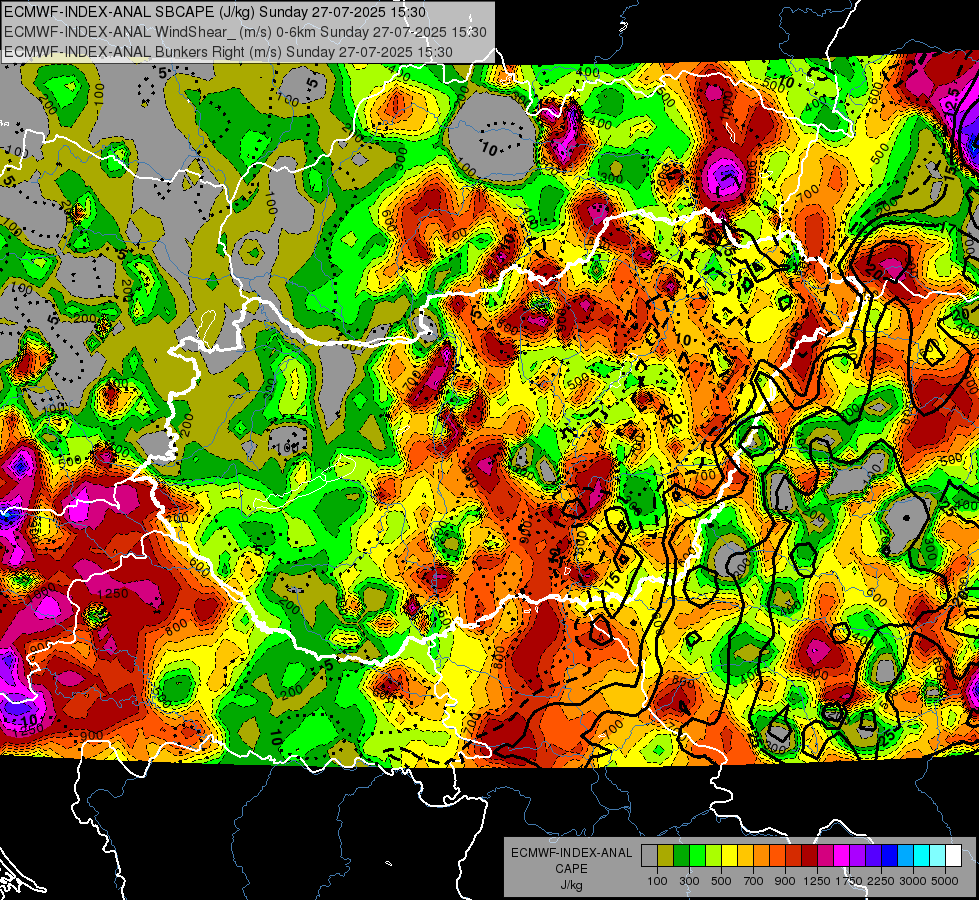Screen dimensions: 979x900
Task: Click the 3000 legend value label
Action: click(913, 881)
